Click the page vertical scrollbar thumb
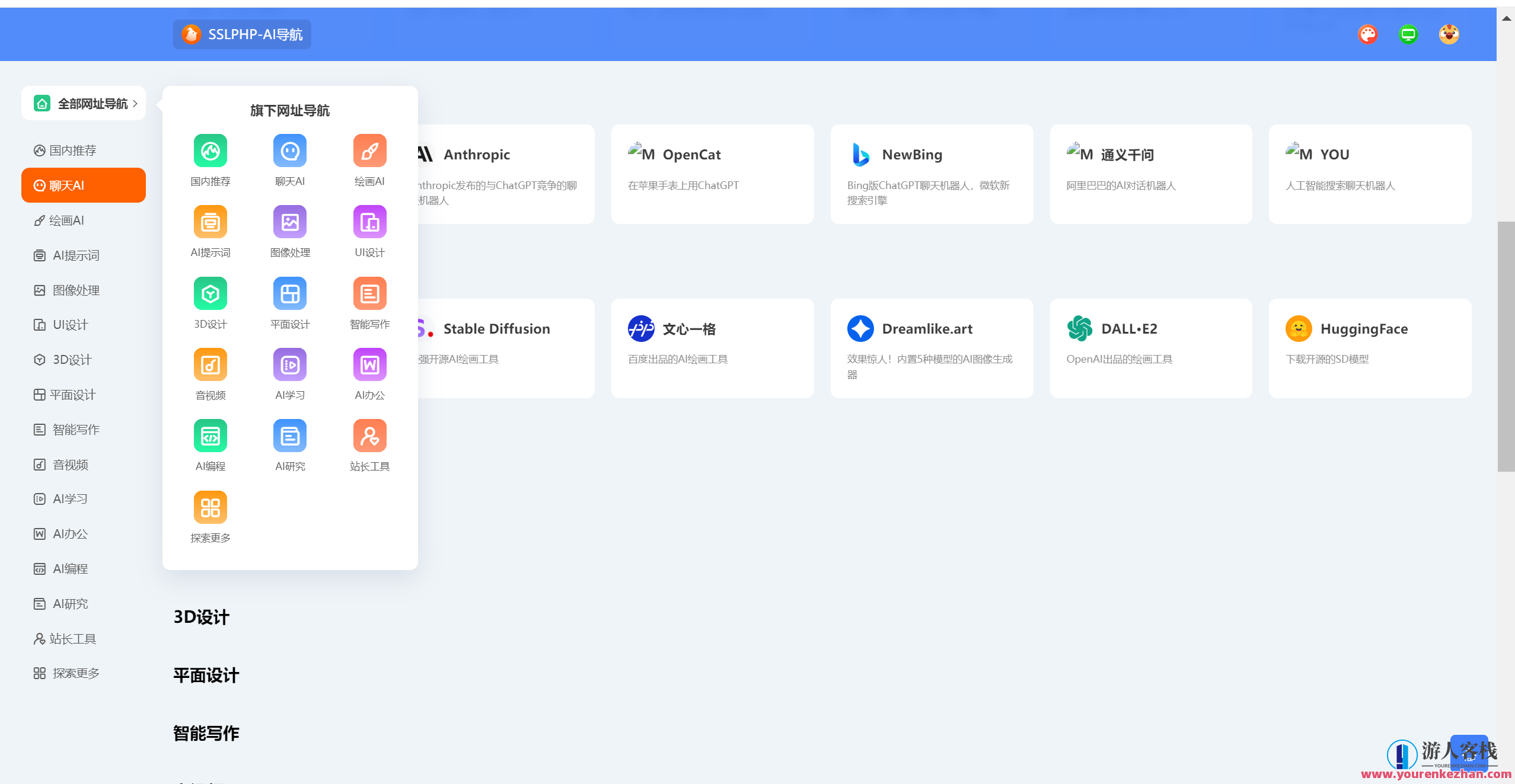This screenshot has width=1515, height=784. click(x=1506, y=347)
